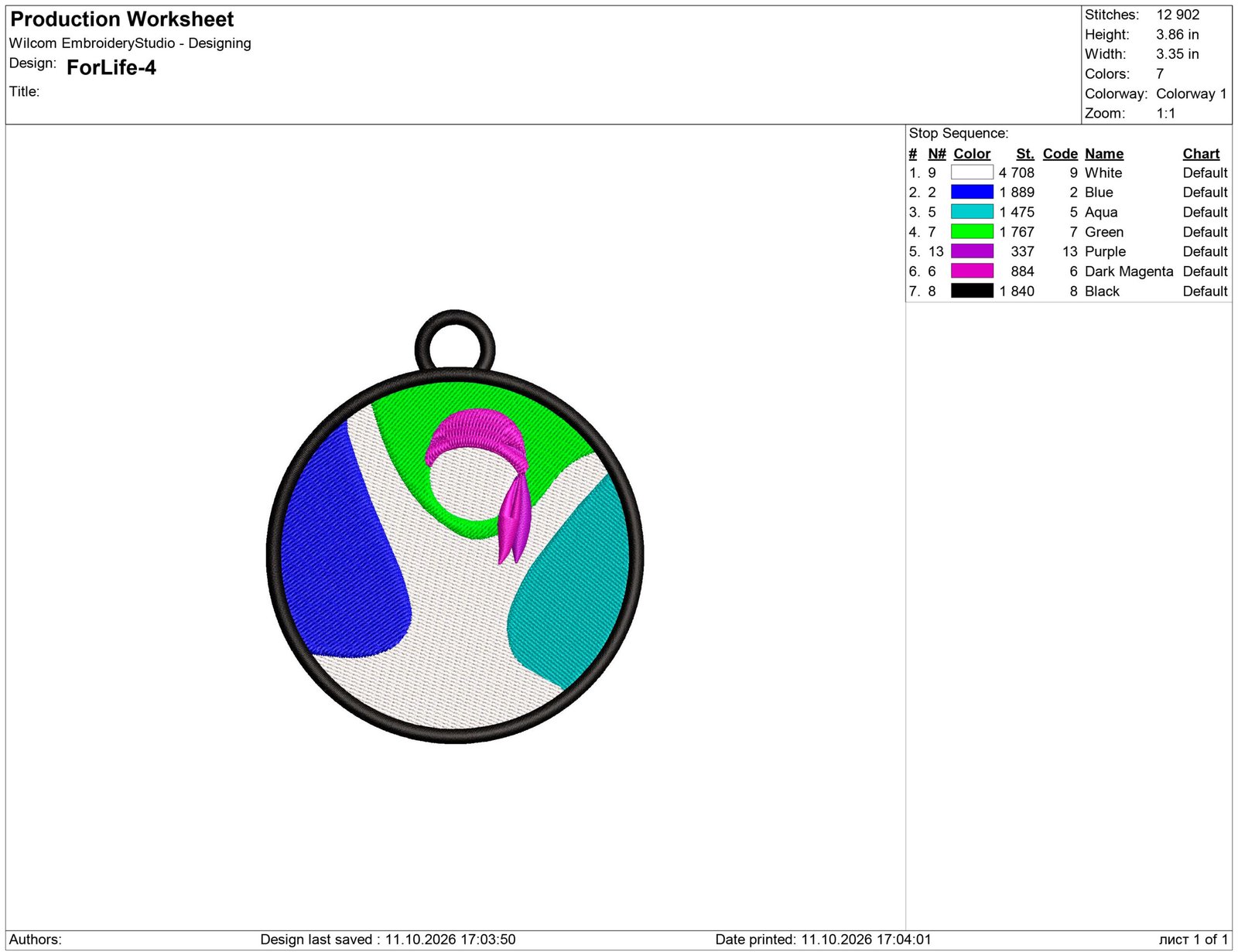Screen dimensions: 1238x952
Task: Click the stitch count '1 889'
Action: tap(1016, 192)
